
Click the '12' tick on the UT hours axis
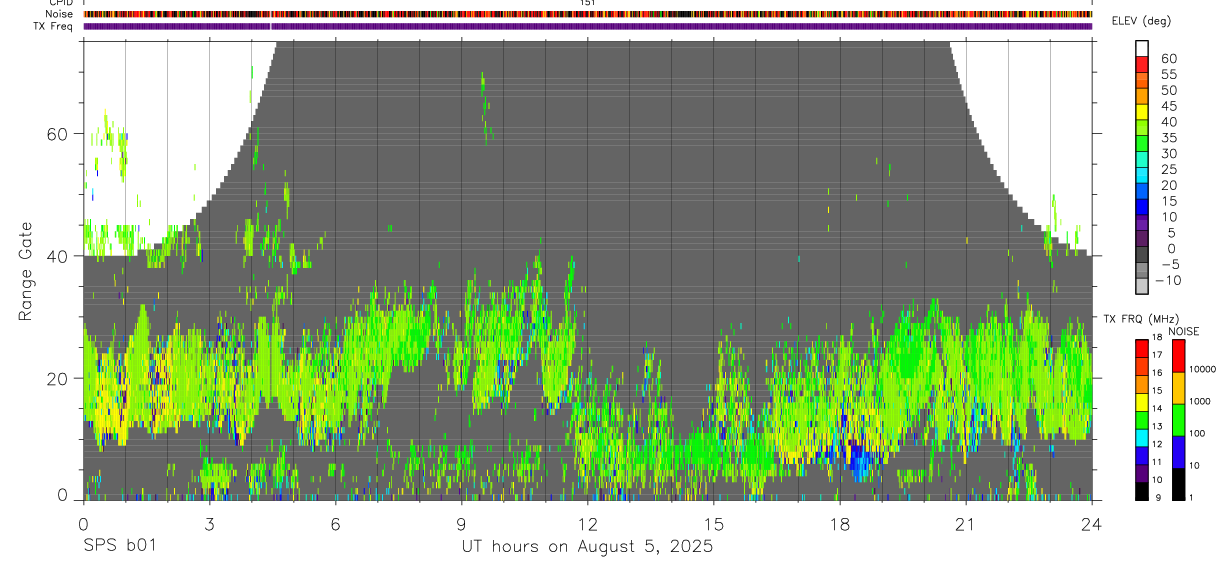(x=588, y=523)
